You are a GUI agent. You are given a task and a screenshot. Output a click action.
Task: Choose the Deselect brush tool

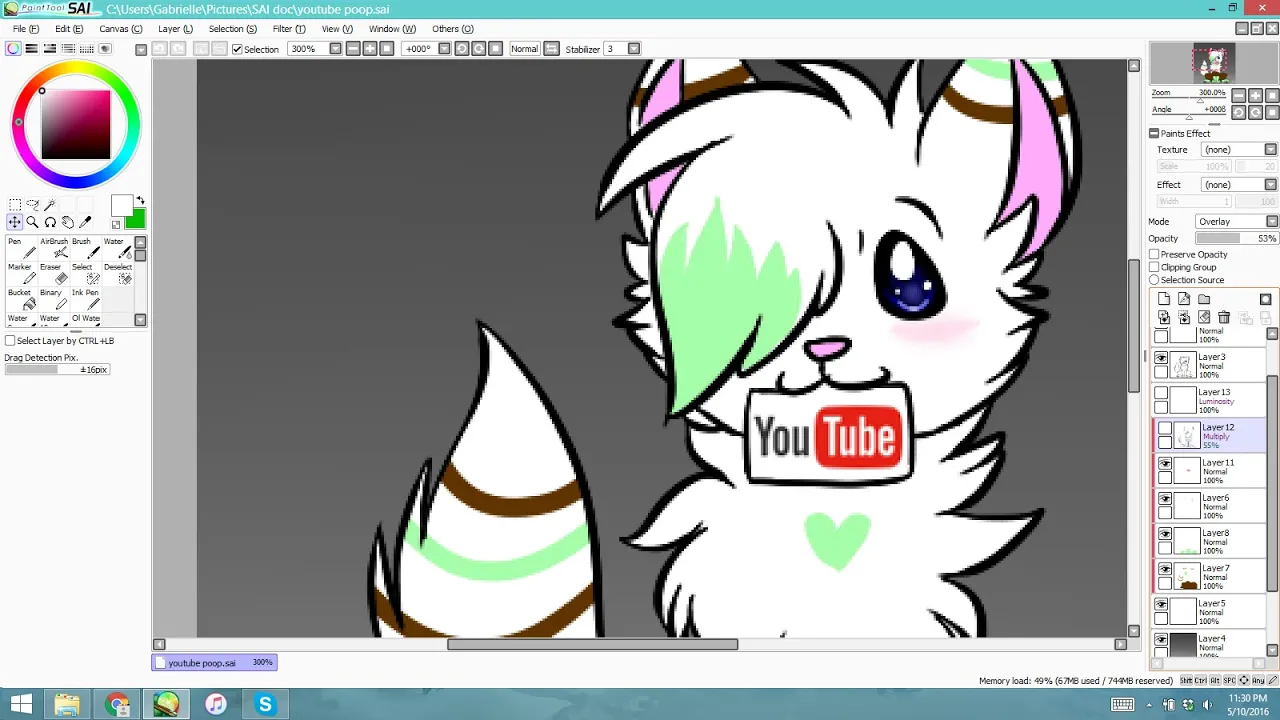(x=118, y=274)
